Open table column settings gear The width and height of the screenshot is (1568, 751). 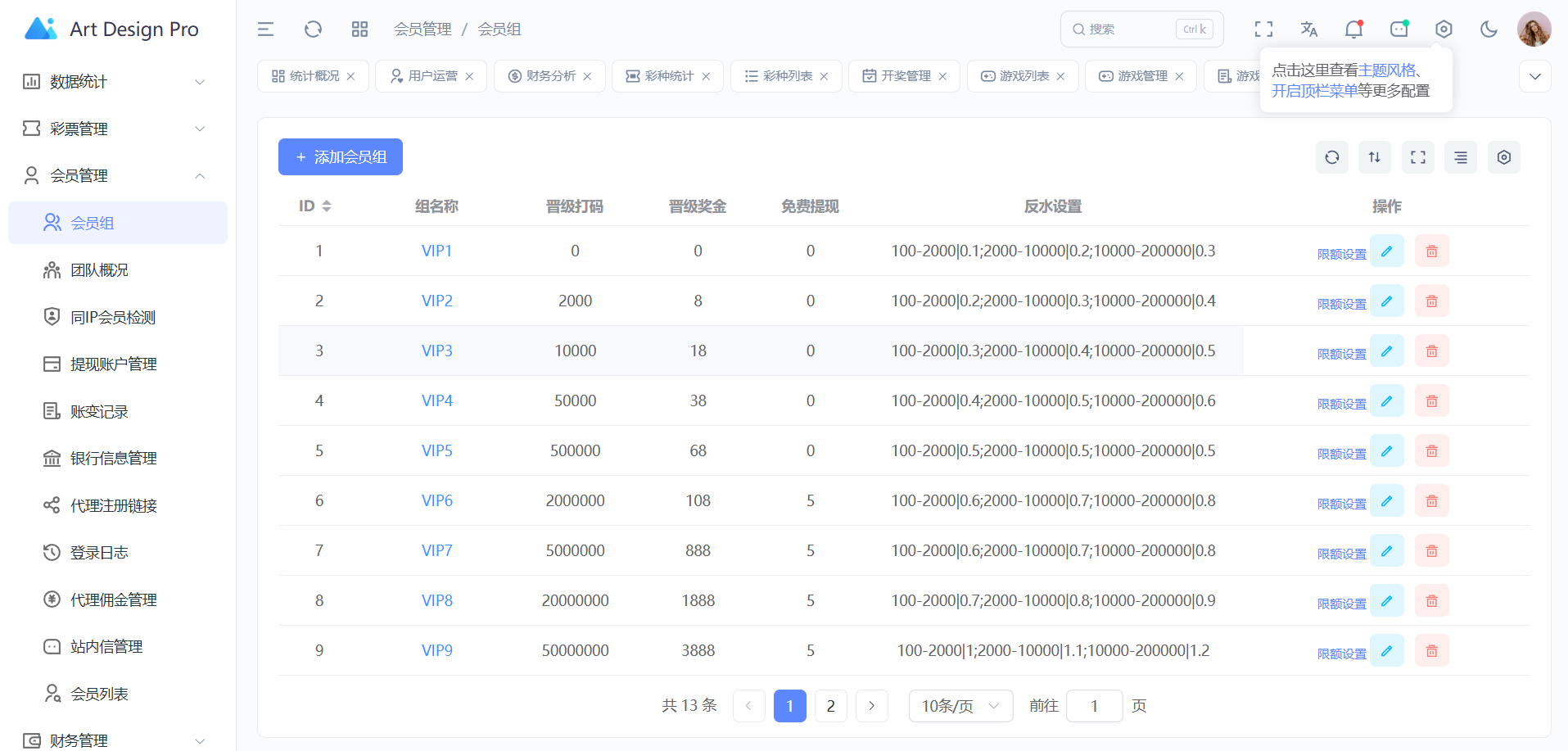click(x=1503, y=157)
